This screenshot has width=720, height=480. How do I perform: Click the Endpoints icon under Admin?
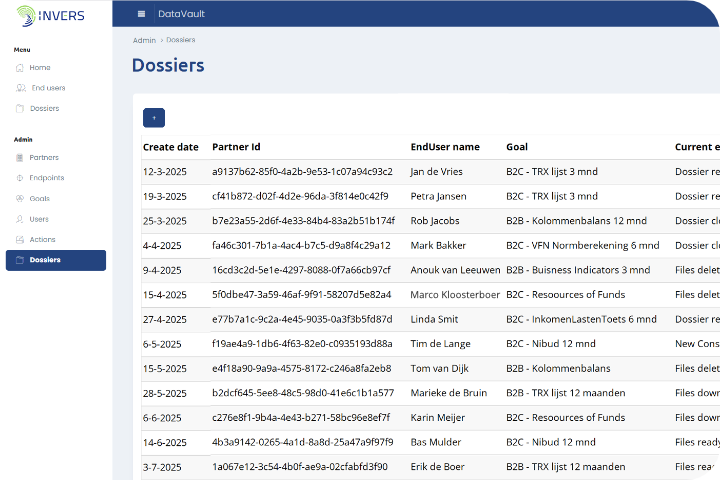click(x=20, y=178)
